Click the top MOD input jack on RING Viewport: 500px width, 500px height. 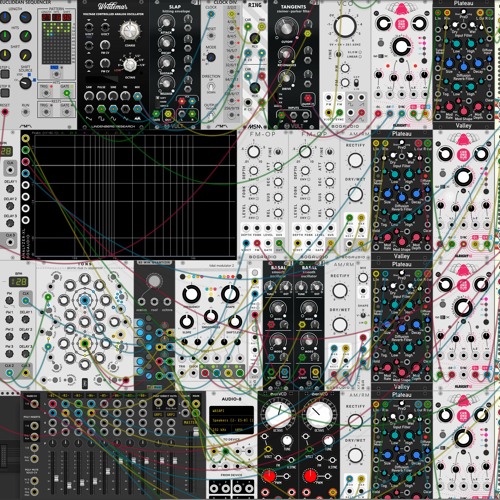coord(262,27)
